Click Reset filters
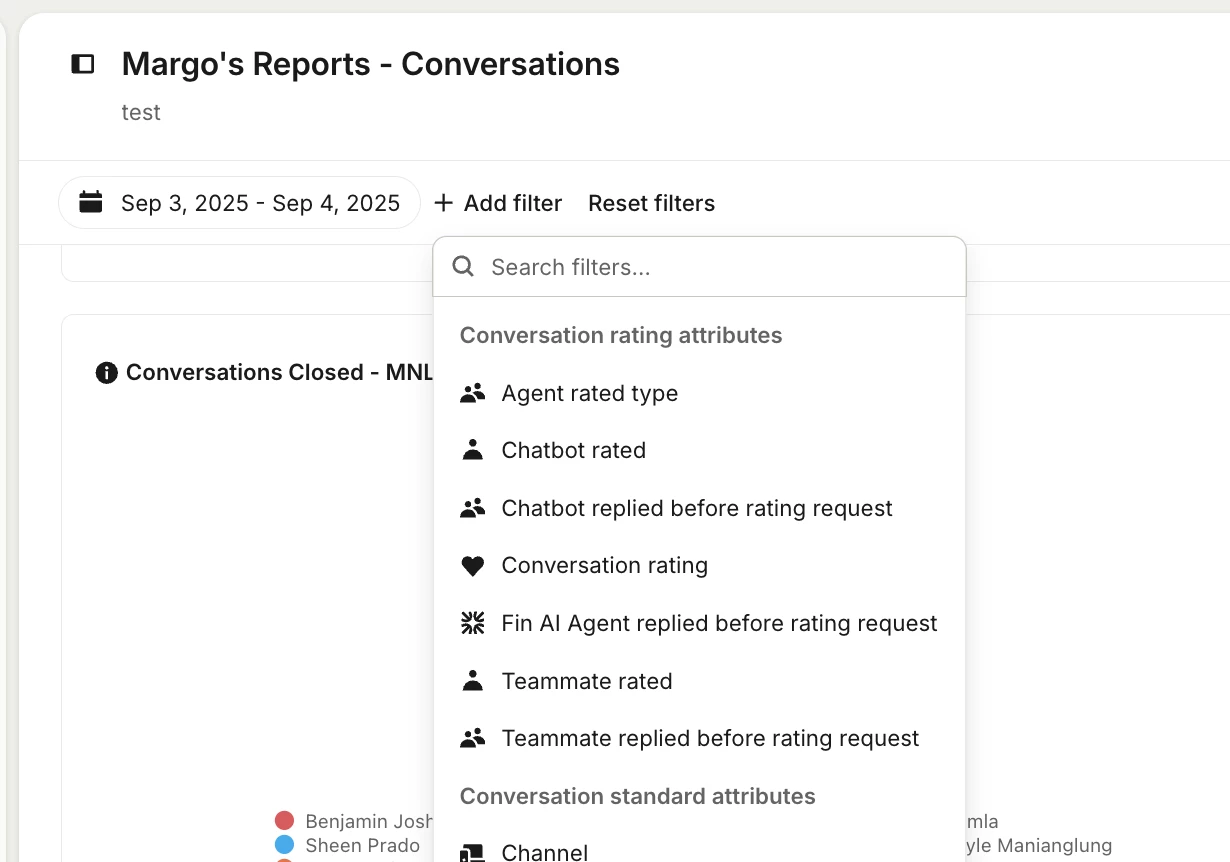The image size is (1230, 862). point(651,203)
